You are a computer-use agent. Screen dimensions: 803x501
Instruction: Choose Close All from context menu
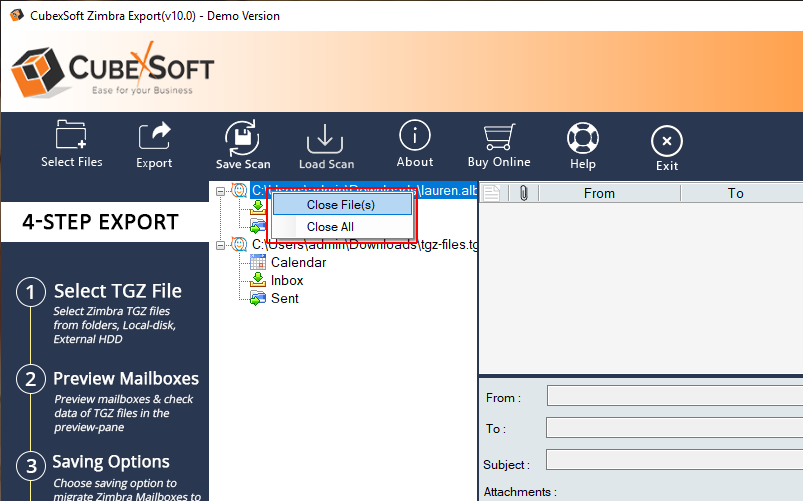tap(330, 227)
